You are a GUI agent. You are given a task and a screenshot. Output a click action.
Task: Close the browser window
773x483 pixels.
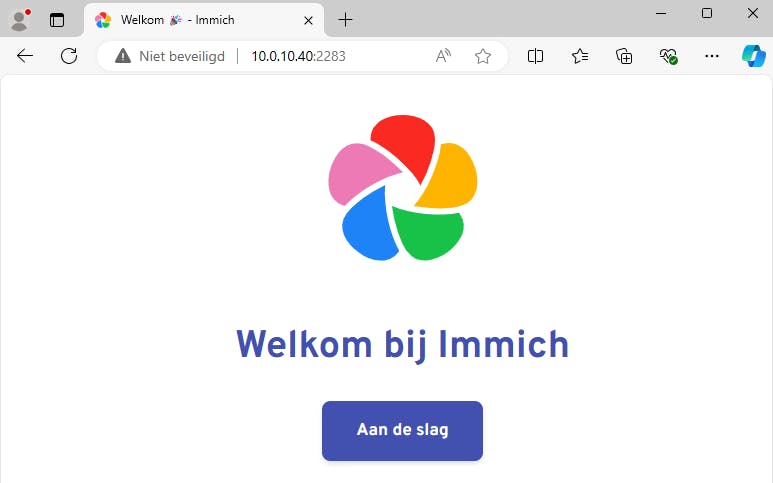coord(753,13)
